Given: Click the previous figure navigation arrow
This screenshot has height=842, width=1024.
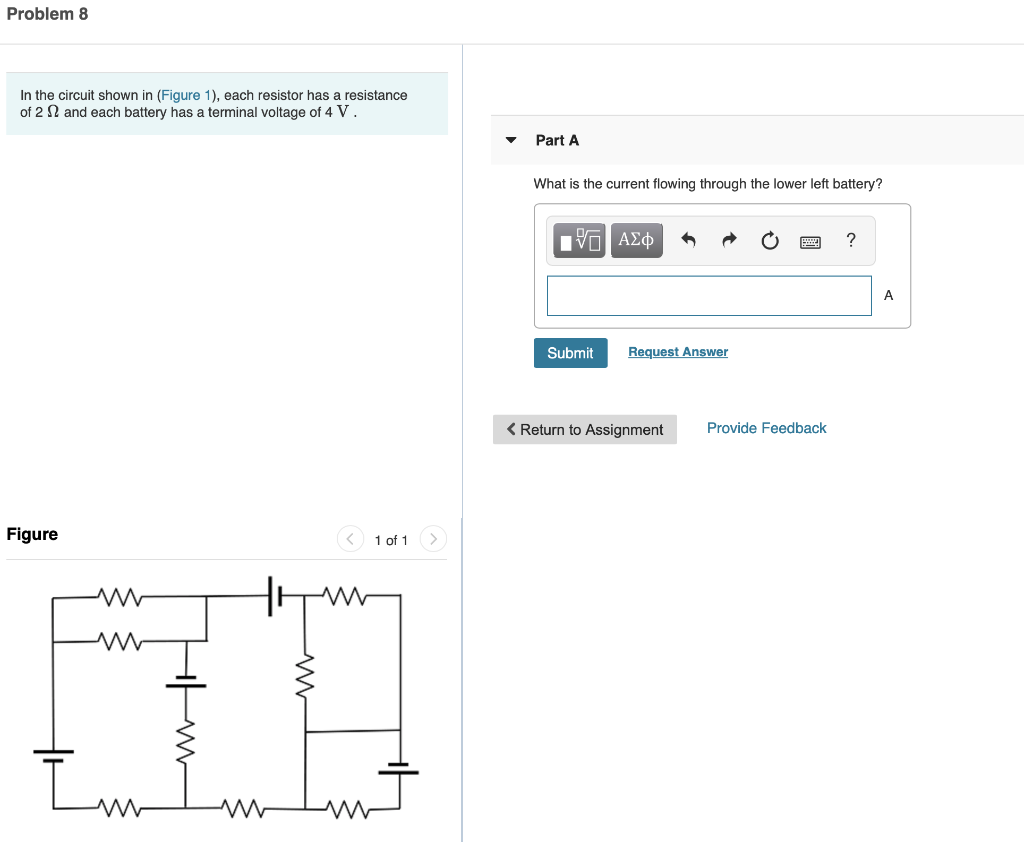Looking at the screenshot, I should click(350, 538).
